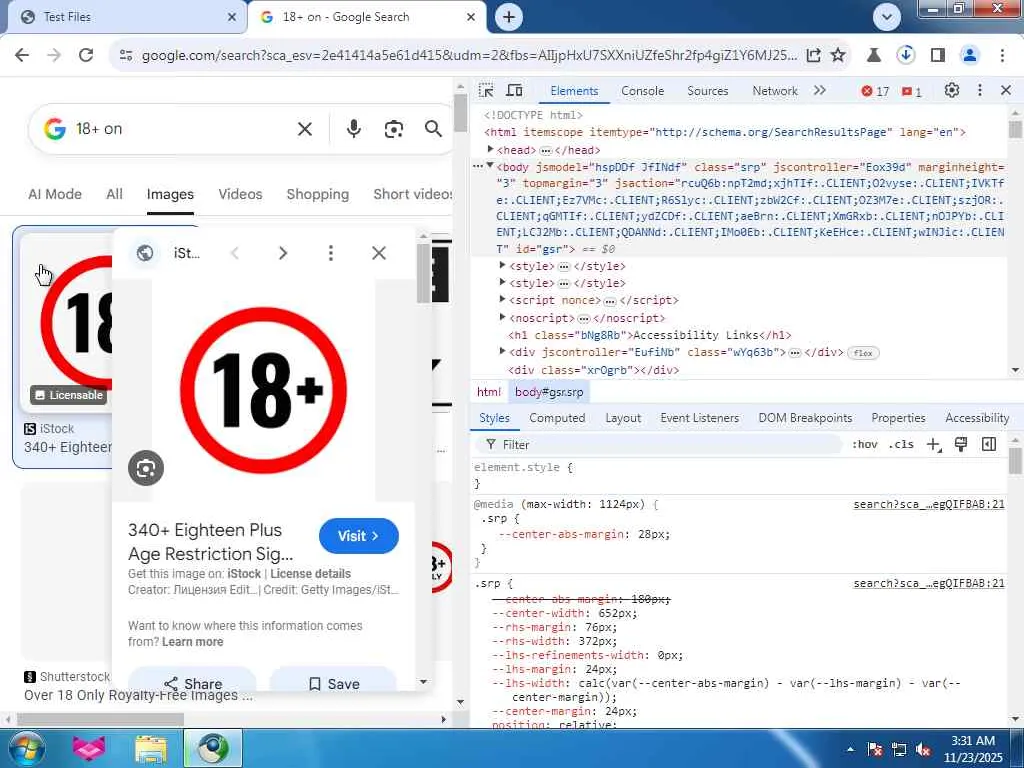Collapse the body element node
This screenshot has width=1024, height=768.
pyautogui.click(x=490, y=166)
